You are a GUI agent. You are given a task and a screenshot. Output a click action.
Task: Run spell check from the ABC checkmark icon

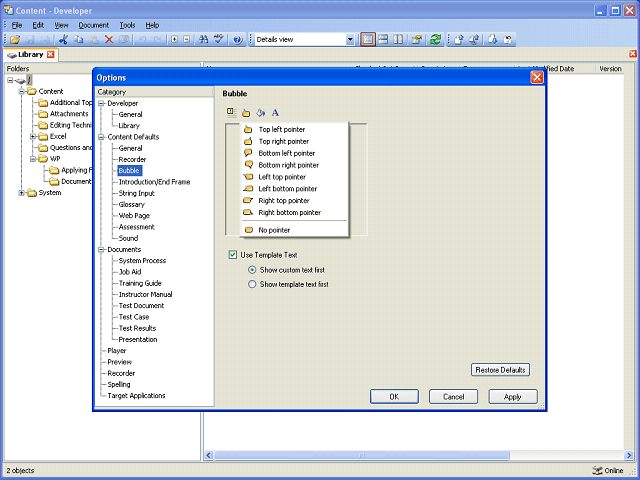(x=219, y=39)
